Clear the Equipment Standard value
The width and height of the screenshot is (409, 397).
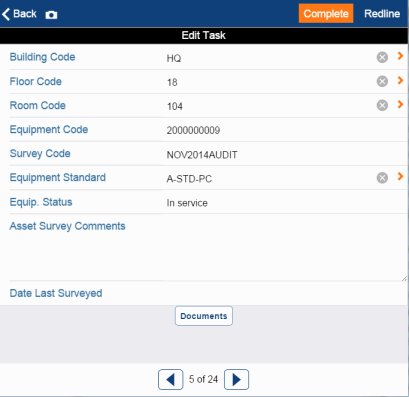coord(382,178)
